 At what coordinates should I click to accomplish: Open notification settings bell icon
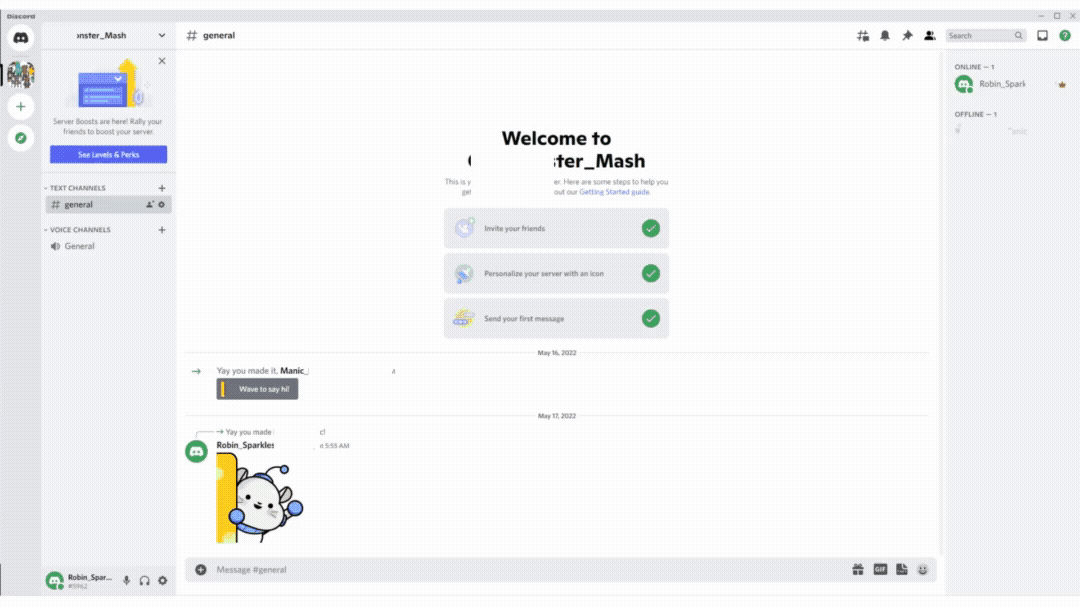click(885, 36)
